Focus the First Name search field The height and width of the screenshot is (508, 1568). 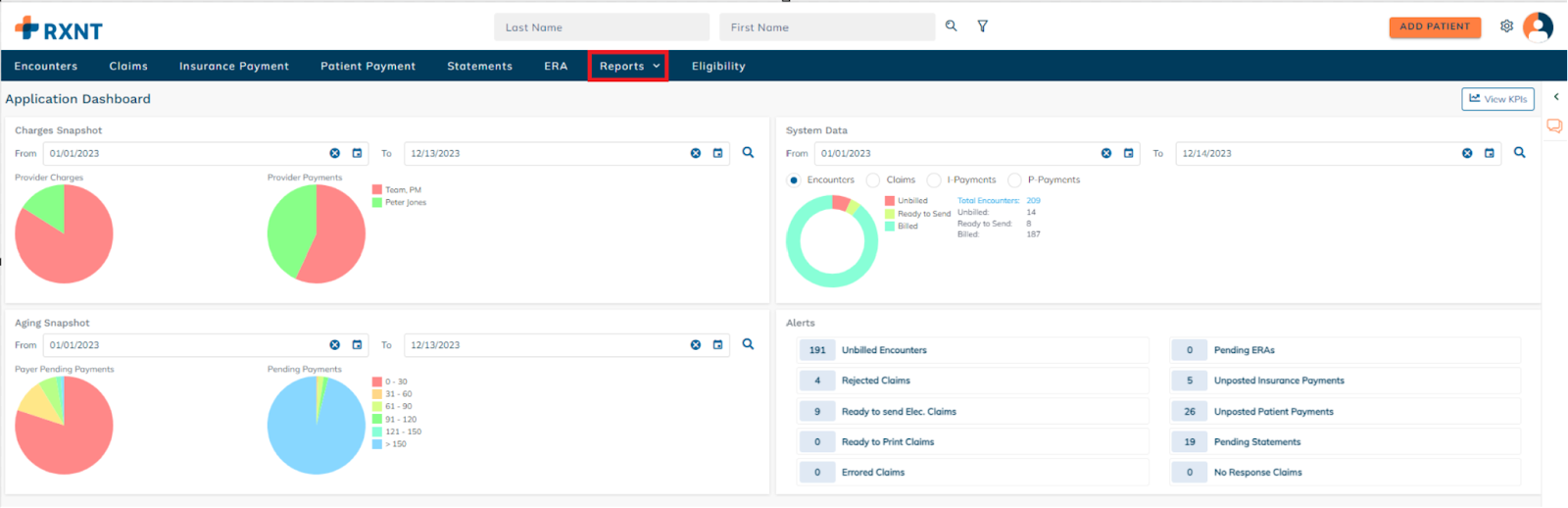pos(827,26)
